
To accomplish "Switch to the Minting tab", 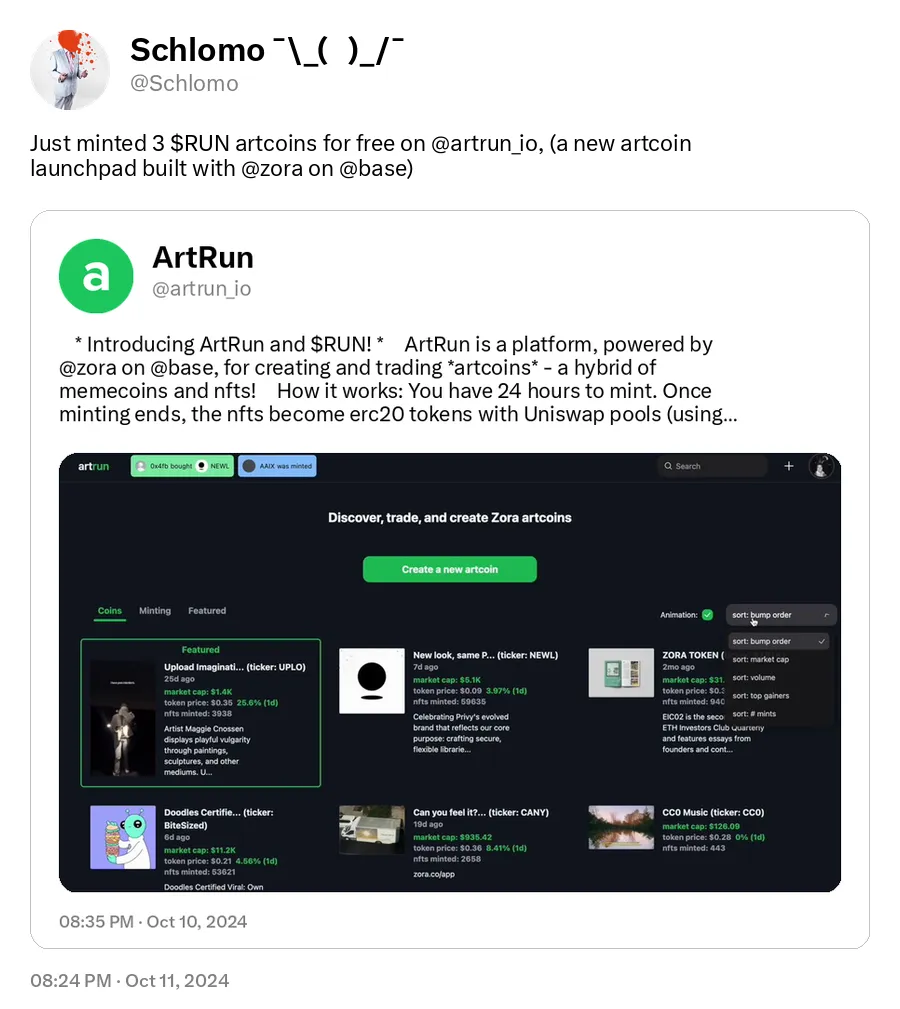I will (x=155, y=611).
